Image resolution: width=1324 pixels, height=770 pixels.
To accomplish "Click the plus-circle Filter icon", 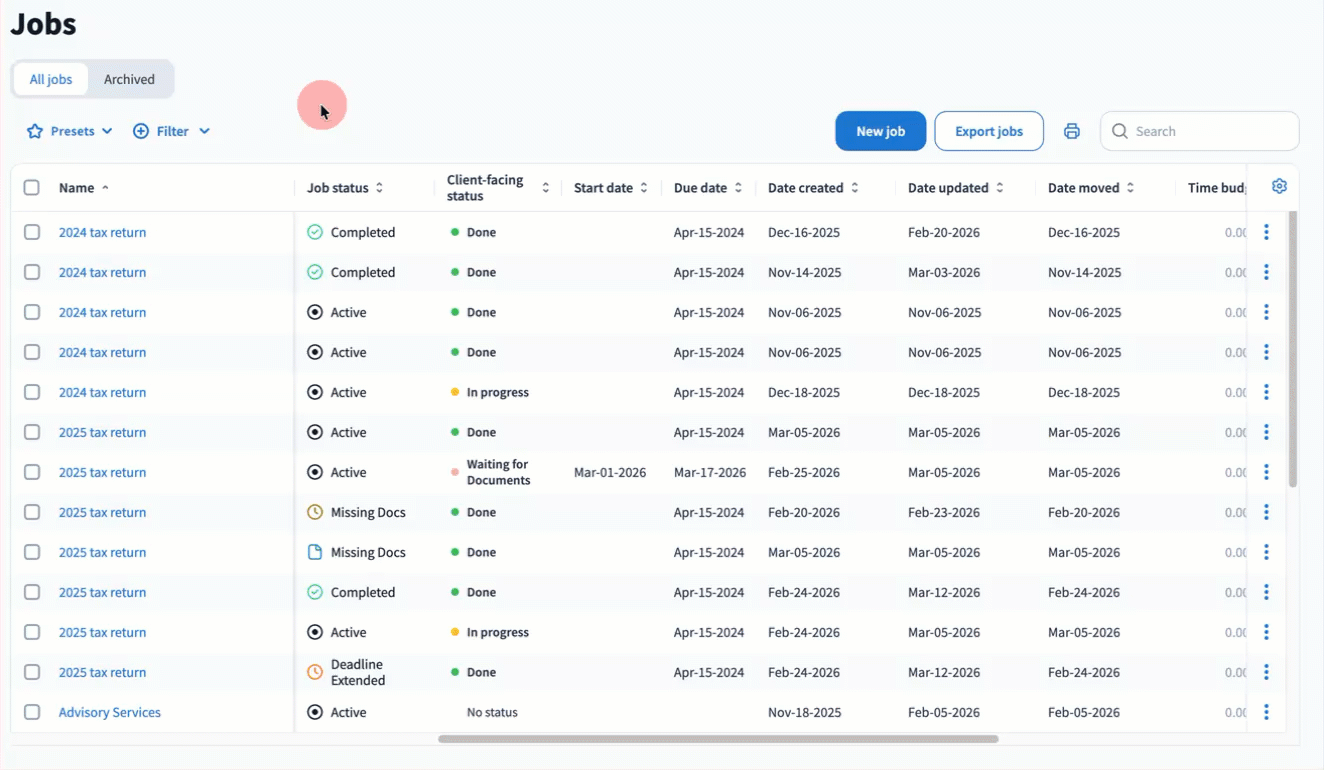I will 141,131.
